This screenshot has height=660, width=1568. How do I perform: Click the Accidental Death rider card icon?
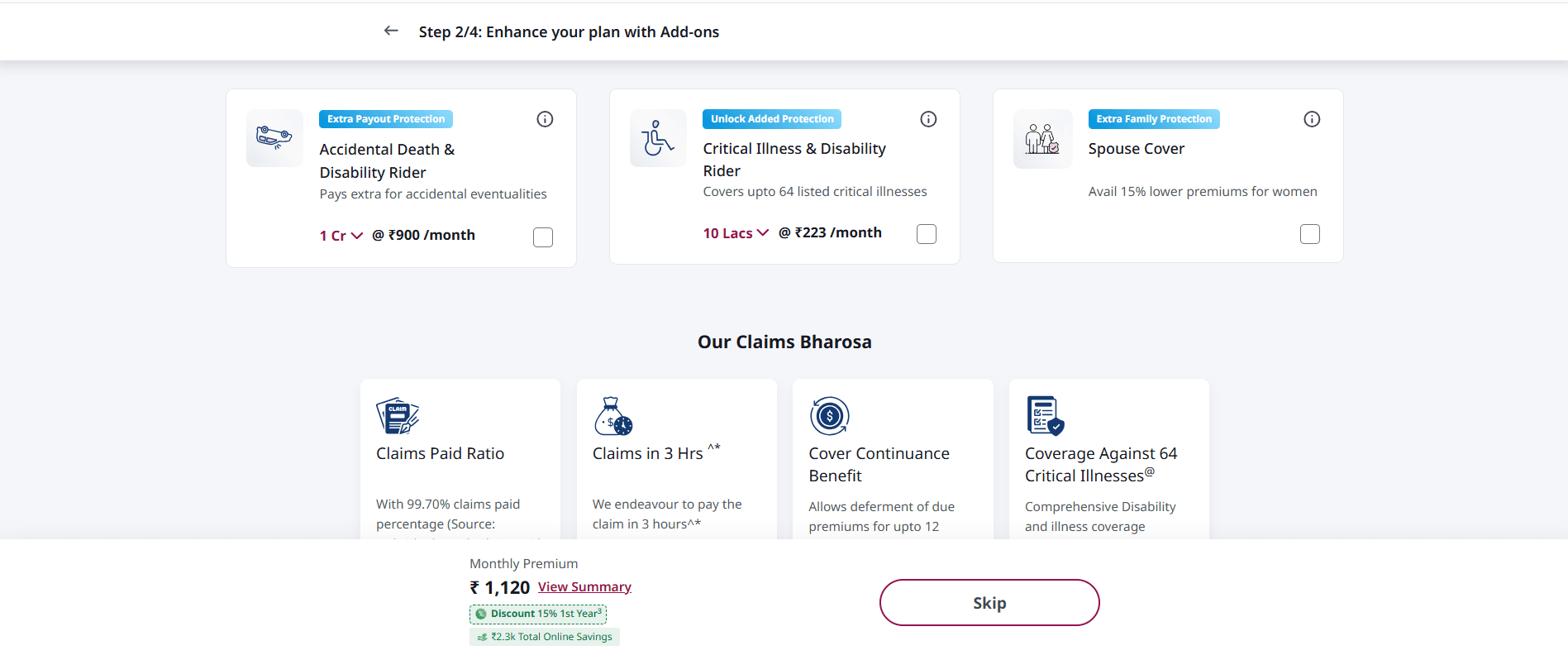274,138
